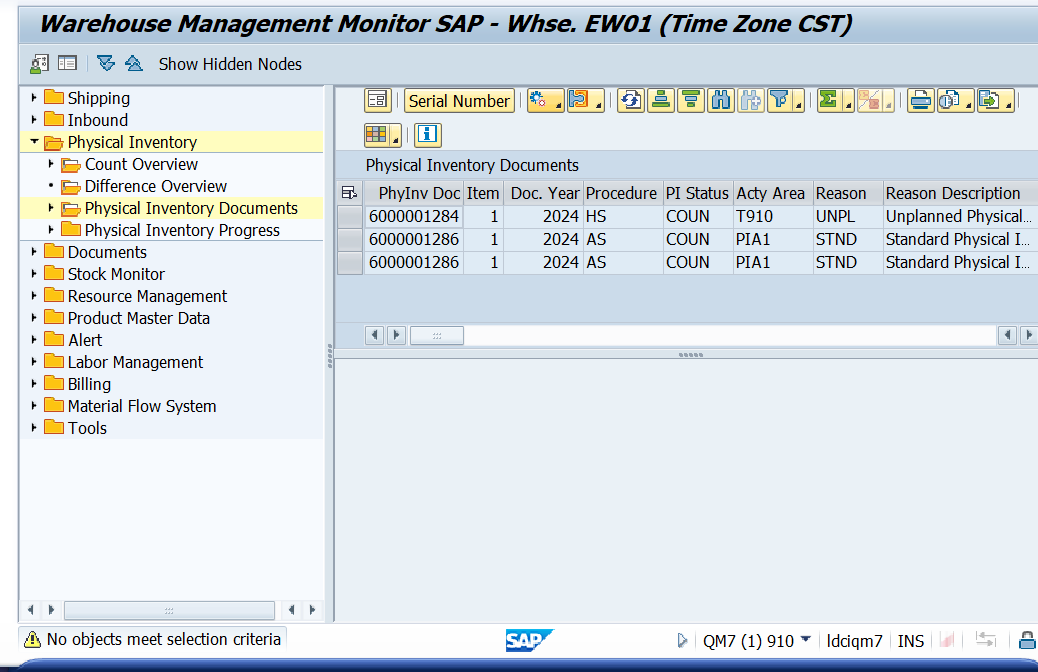Image resolution: width=1038 pixels, height=672 pixels.
Task: Expand the Resource Management node
Action: 34,295
